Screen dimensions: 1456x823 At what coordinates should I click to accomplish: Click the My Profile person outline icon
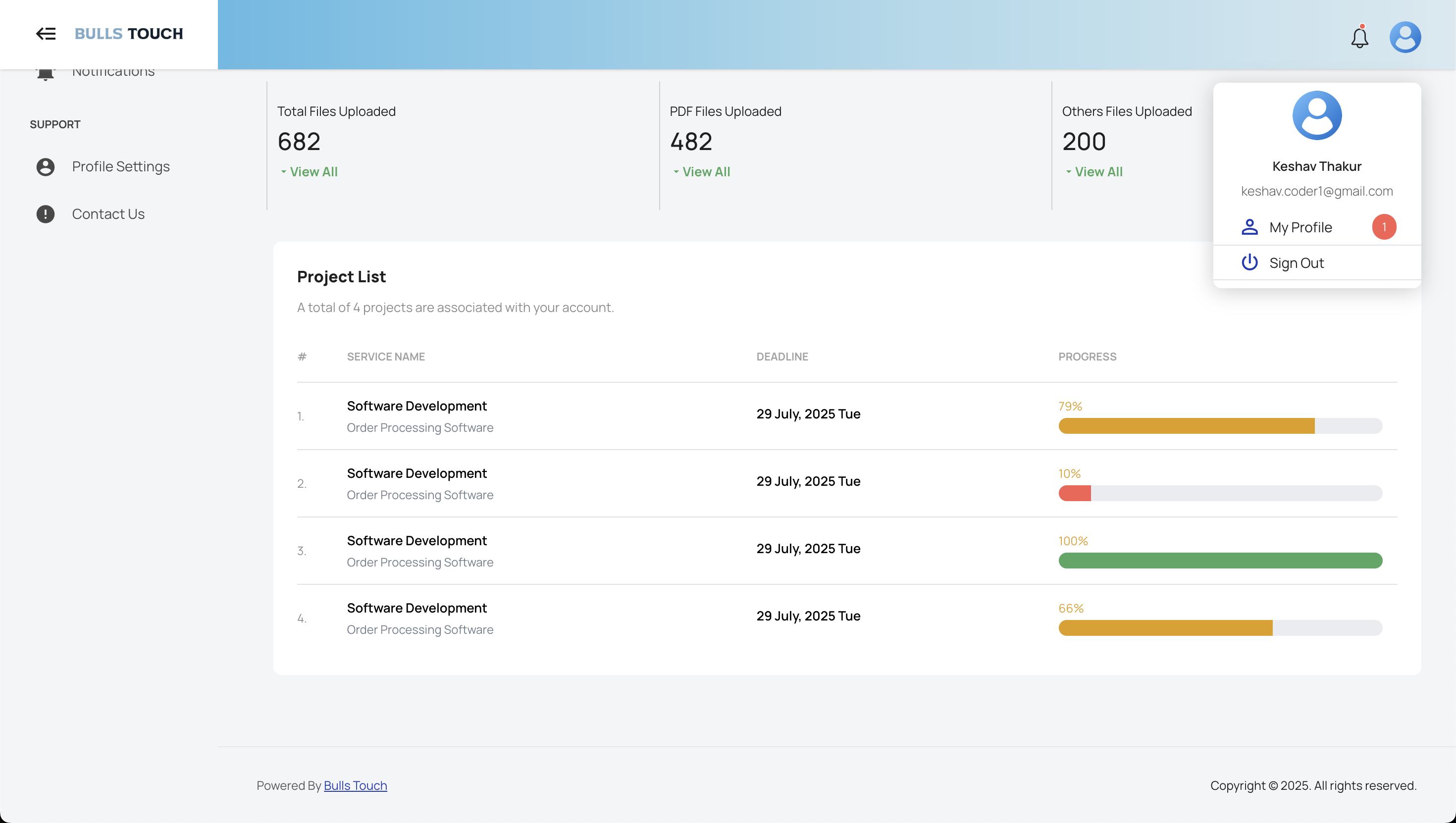click(1249, 227)
